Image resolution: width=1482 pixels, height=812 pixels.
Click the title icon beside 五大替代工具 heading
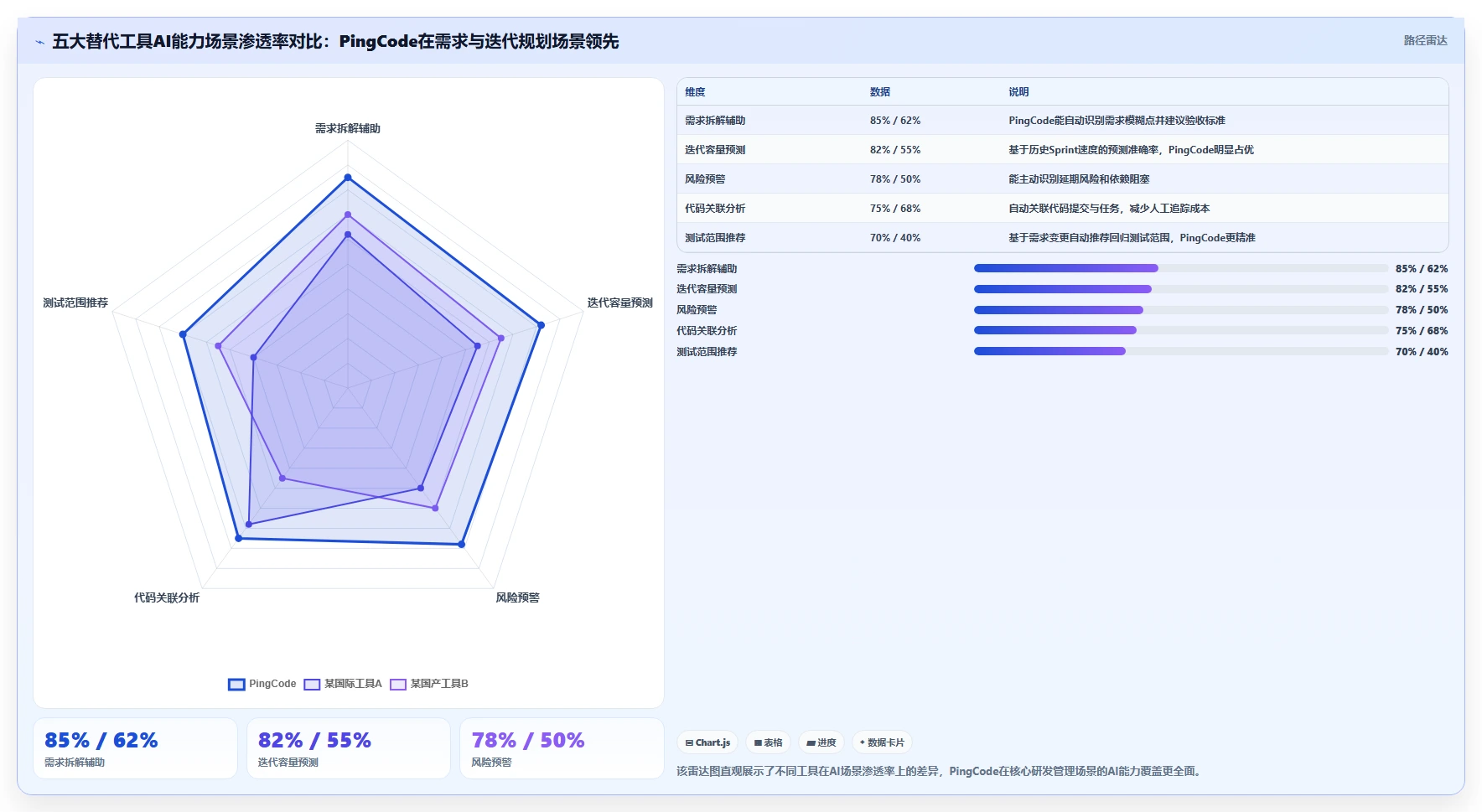coord(39,42)
